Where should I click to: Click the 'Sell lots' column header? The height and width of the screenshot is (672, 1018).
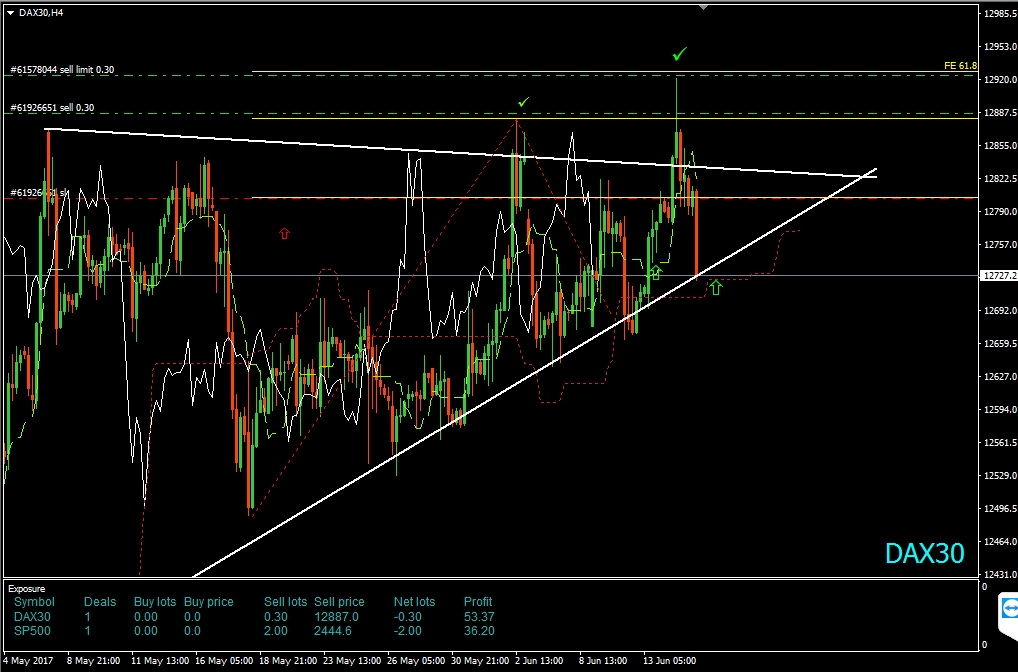point(285,602)
